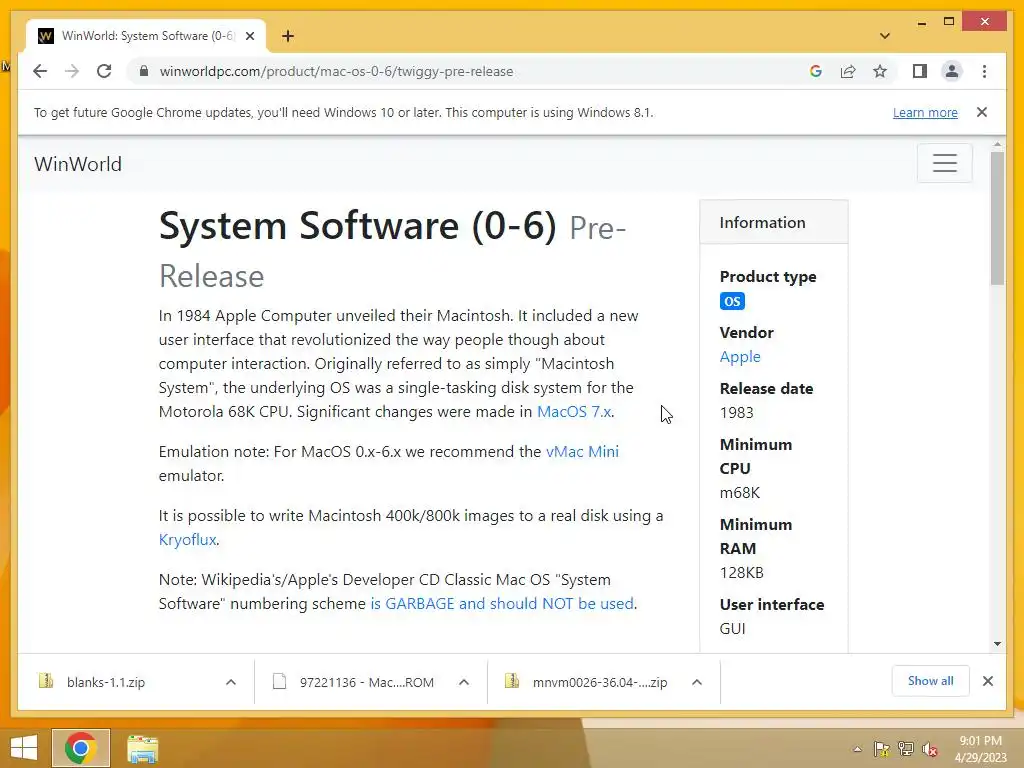Click the muted volume tray icon

click(930, 749)
